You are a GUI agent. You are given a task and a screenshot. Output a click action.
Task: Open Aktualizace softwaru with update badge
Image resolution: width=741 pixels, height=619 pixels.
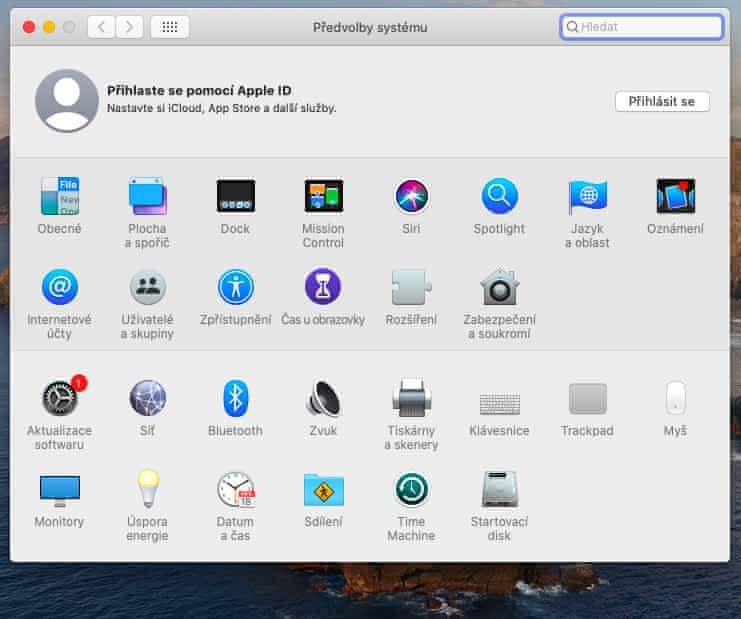point(59,399)
